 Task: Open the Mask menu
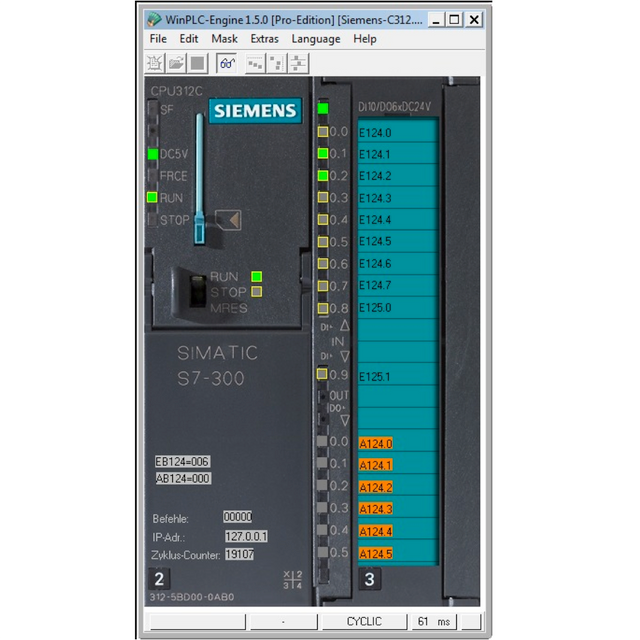click(x=224, y=39)
